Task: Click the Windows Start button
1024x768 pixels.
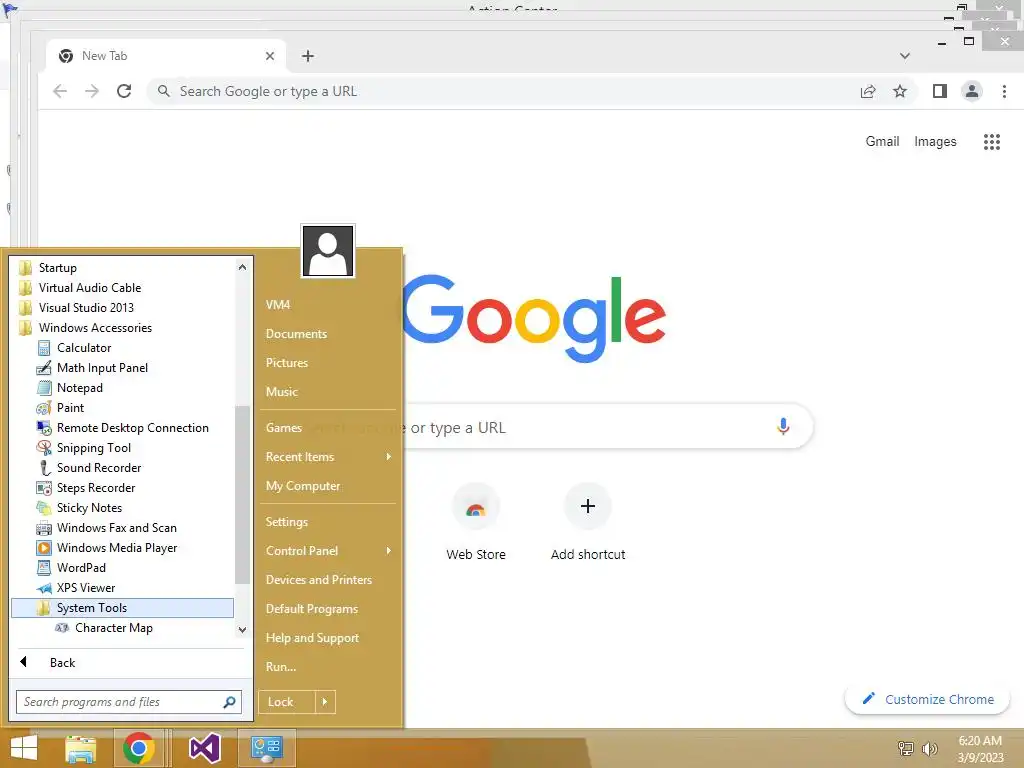Action: click(x=24, y=748)
